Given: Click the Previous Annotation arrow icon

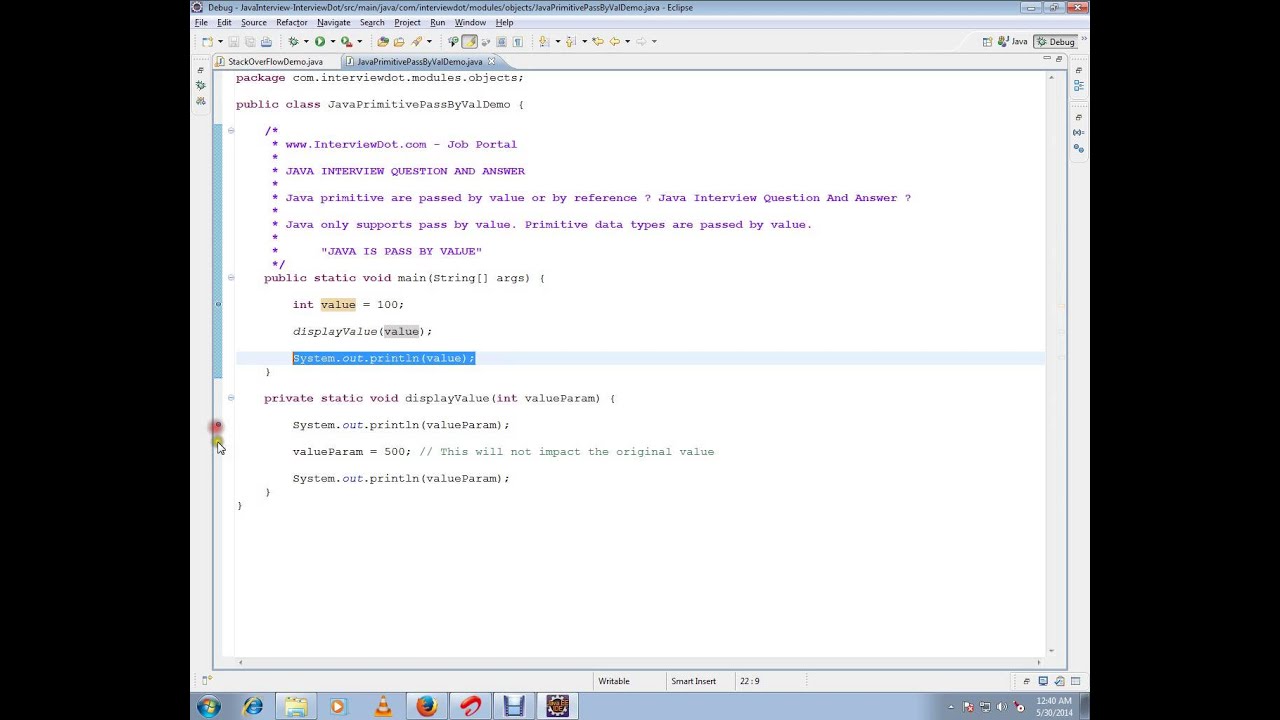Looking at the screenshot, I should point(571,41).
